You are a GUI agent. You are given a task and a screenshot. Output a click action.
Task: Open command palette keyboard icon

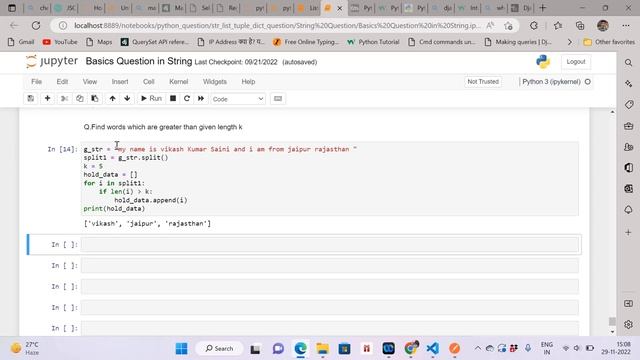click(278, 98)
